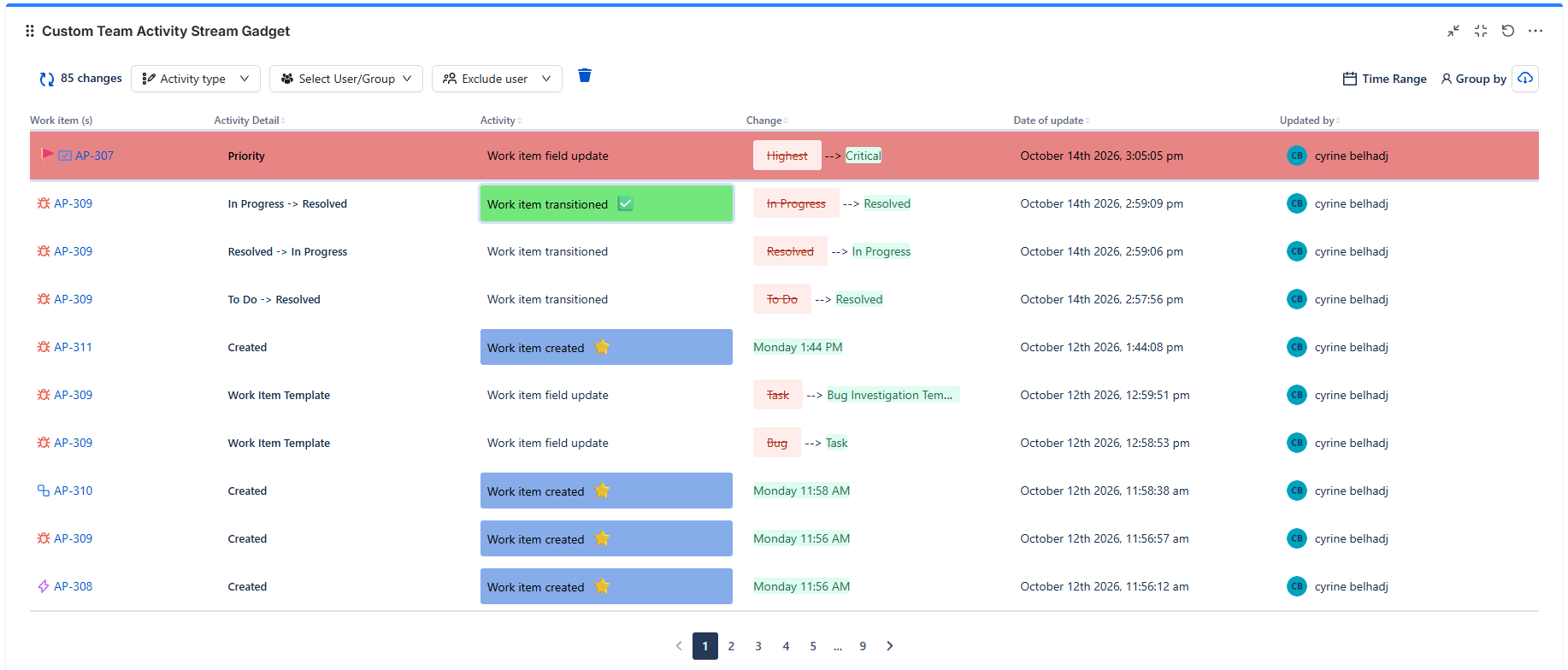
Task: Go to page 2
Action: pyautogui.click(x=731, y=646)
